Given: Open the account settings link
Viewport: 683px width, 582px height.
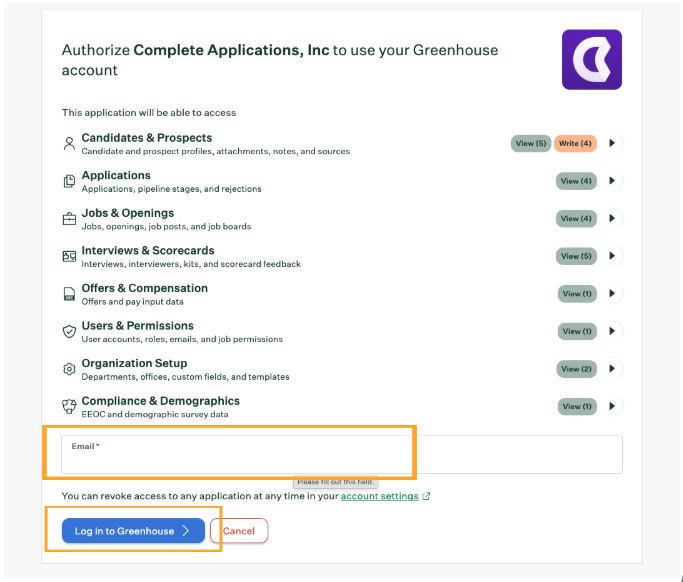Looking at the screenshot, I should 379,496.
